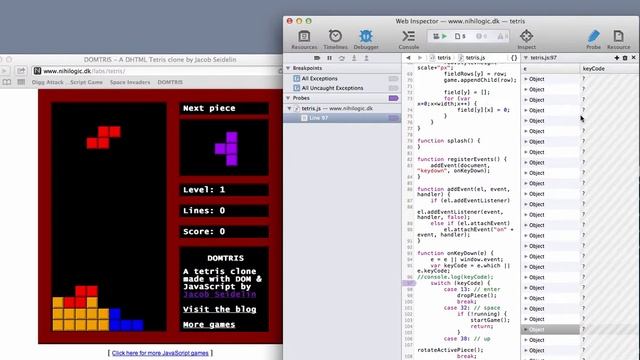640x360 pixels.
Task: Collapse the tetris.js:97 probe details header
Action: pyautogui.click(x=526, y=58)
